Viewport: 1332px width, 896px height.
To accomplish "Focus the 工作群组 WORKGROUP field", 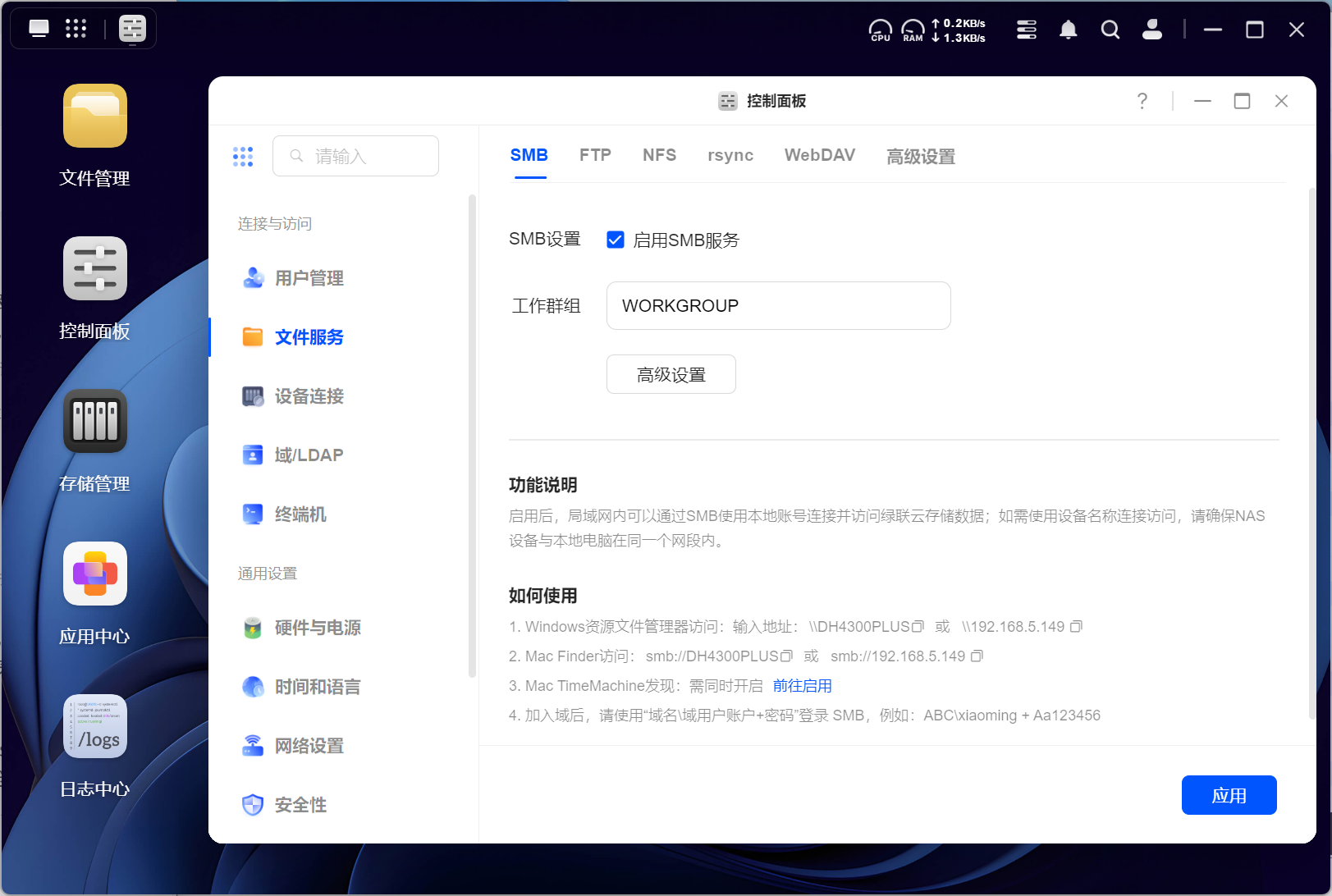I will (x=778, y=306).
